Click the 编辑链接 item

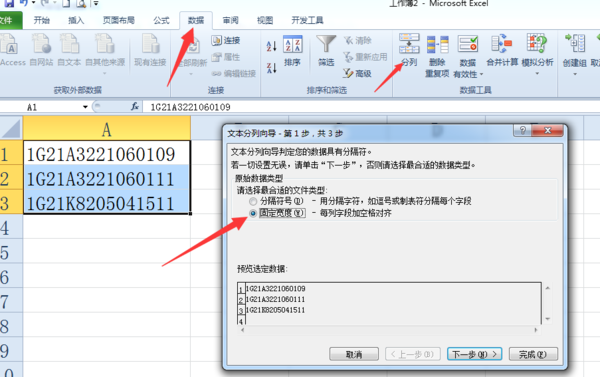click(234, 73)
